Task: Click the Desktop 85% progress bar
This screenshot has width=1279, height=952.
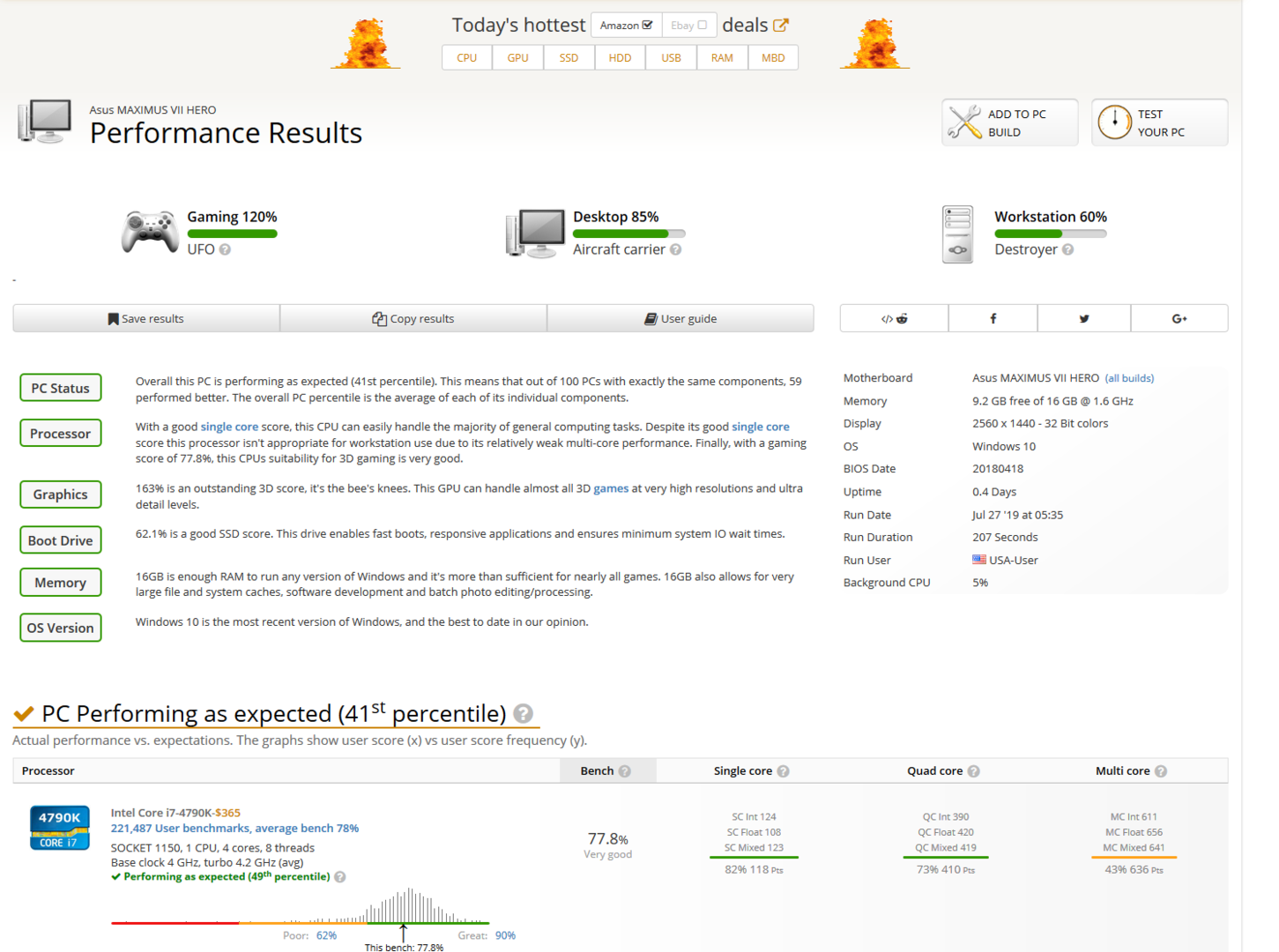Action: [629, 234]
